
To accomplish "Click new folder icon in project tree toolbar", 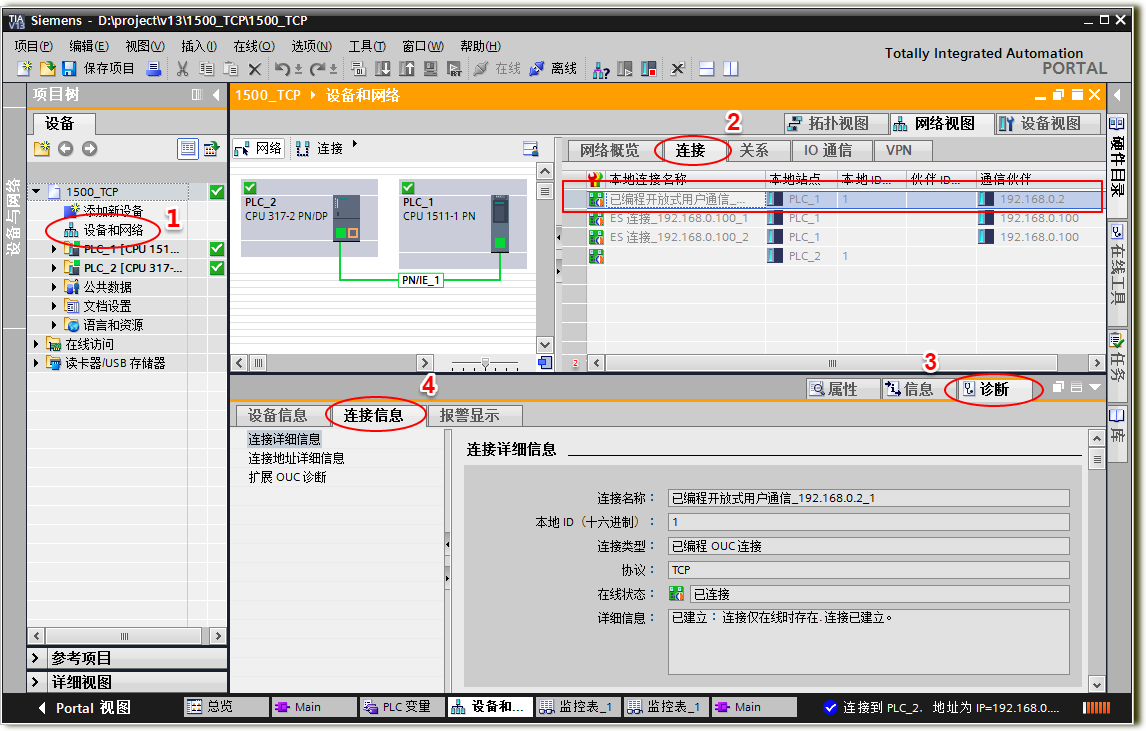I will [42, 149].
